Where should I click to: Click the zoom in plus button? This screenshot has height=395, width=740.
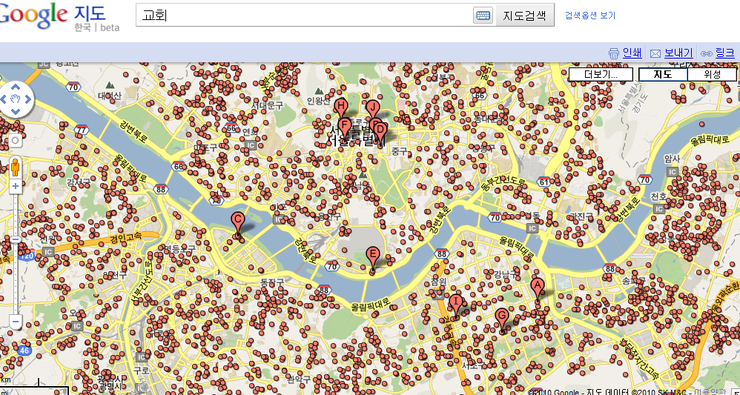pyautogui.click(x=15, y=186)
